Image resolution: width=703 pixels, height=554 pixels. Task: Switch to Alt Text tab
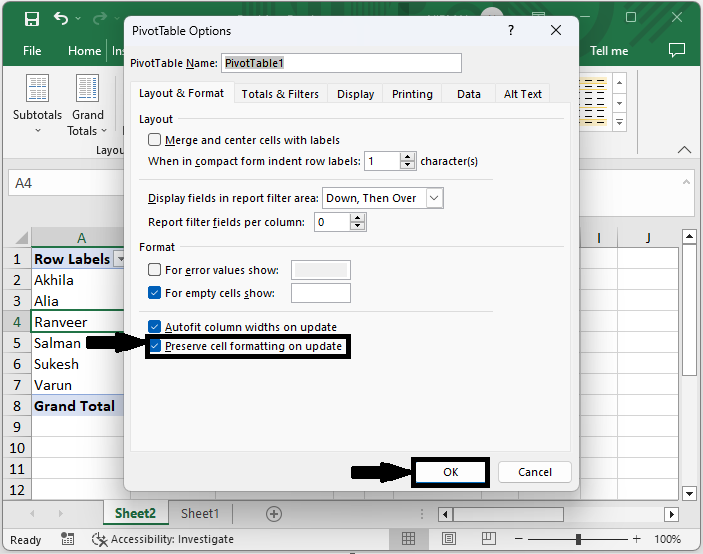point(523,94)
